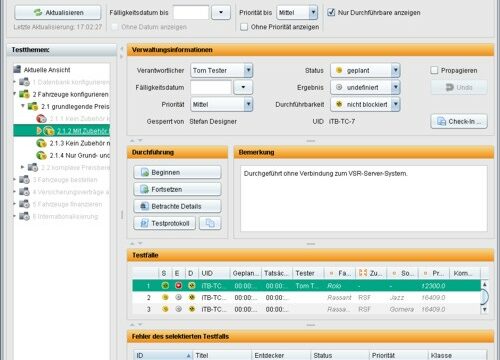
Task: Expand 6 Internationalisierung node
Action: pos(14,216)
